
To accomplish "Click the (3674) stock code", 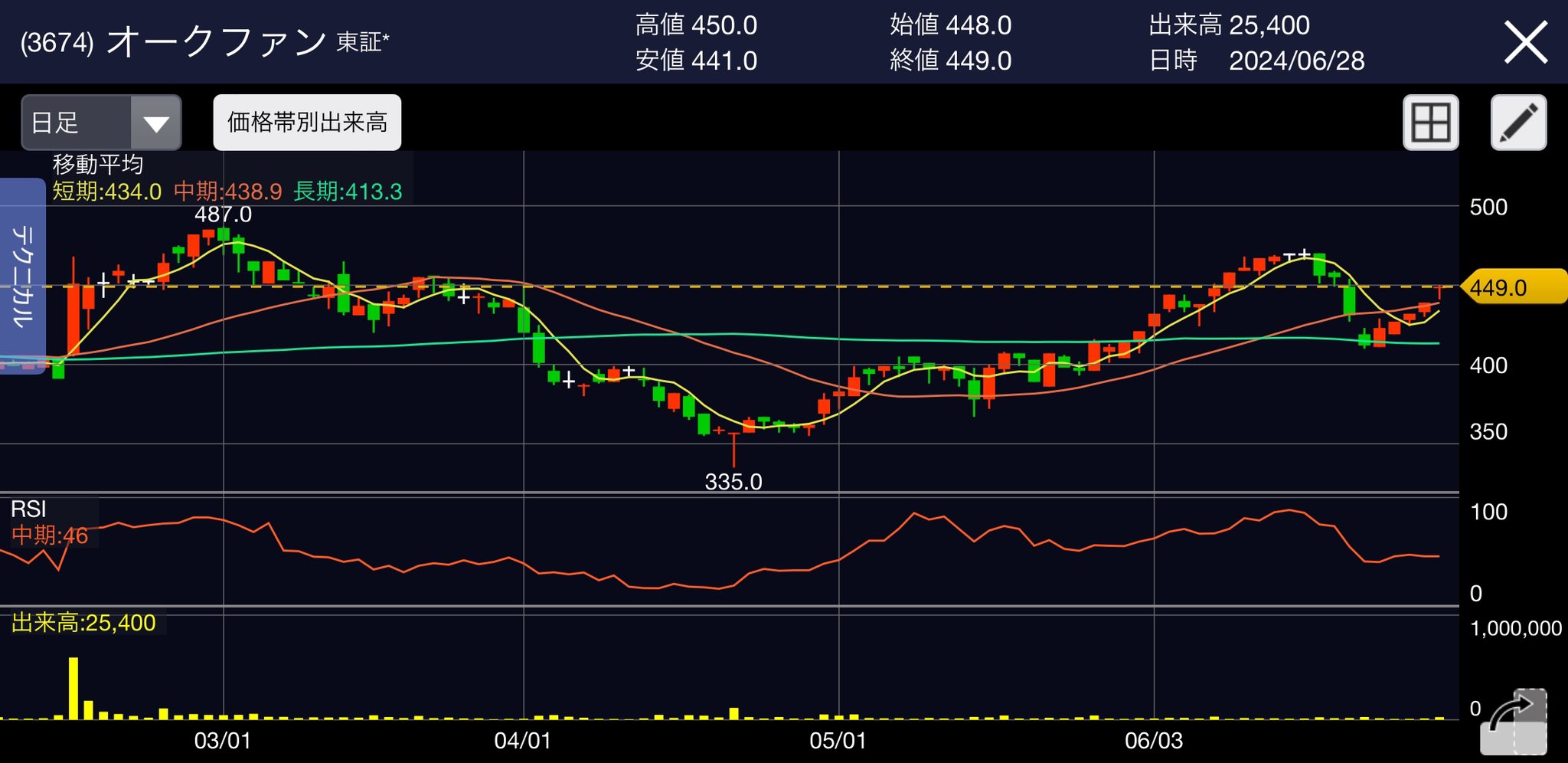I will click(x=57, y=43).
